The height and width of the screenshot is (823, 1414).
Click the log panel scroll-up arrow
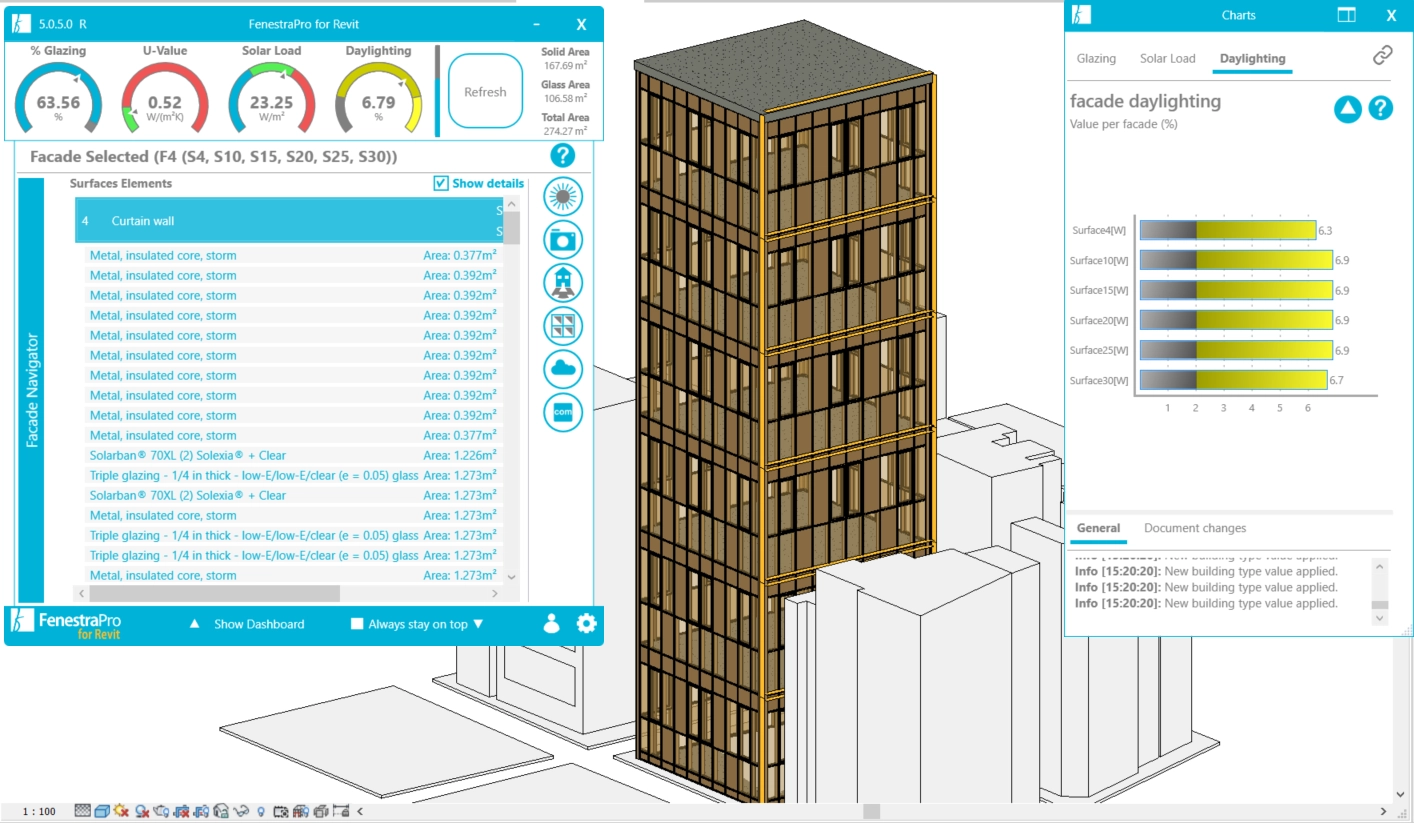(x=1380, y=566)
